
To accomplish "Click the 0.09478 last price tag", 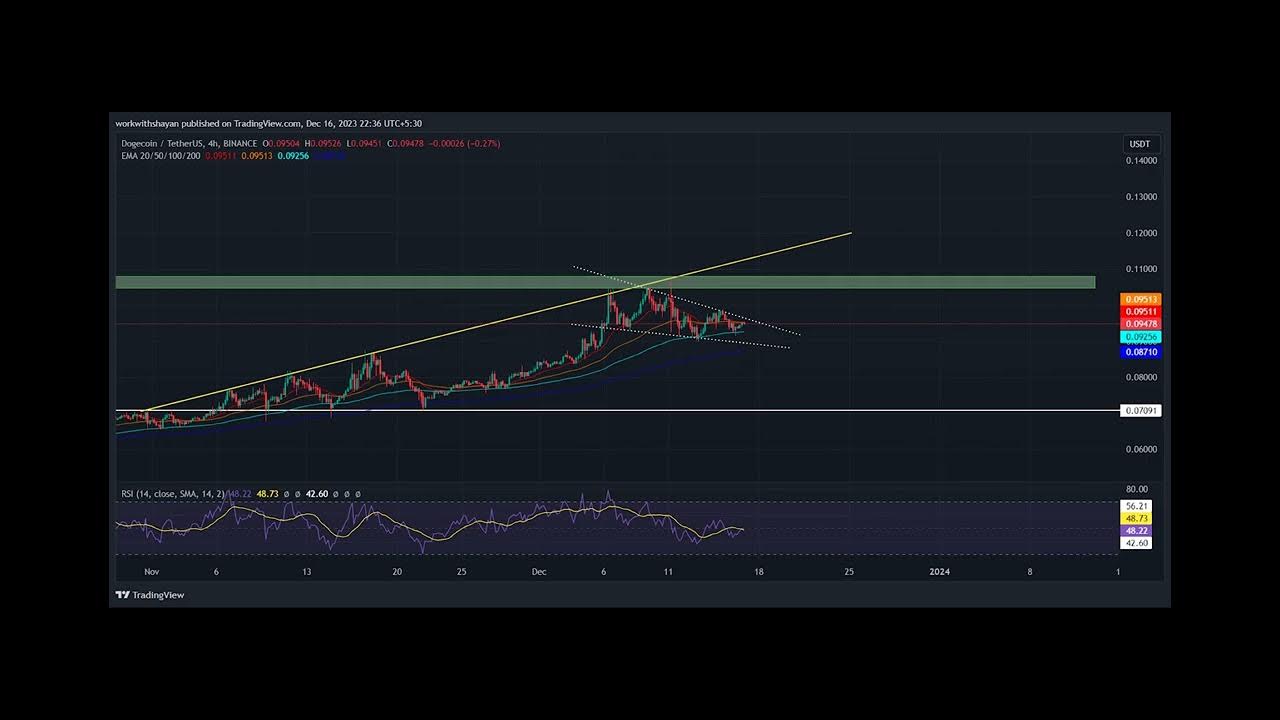I will pos(1141,323).
